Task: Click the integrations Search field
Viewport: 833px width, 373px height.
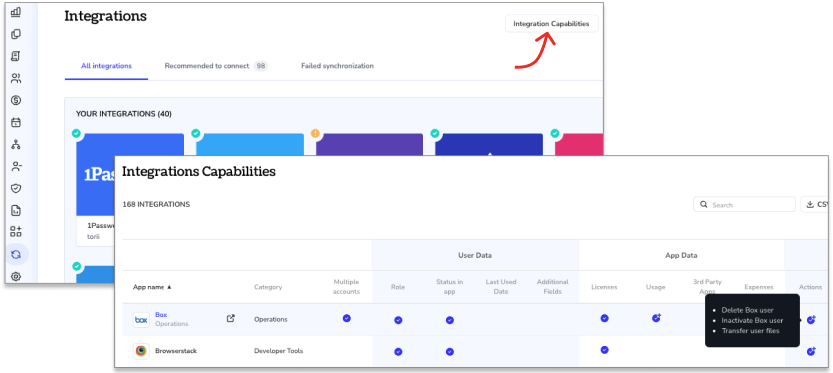Action: (x=744, y=205)
